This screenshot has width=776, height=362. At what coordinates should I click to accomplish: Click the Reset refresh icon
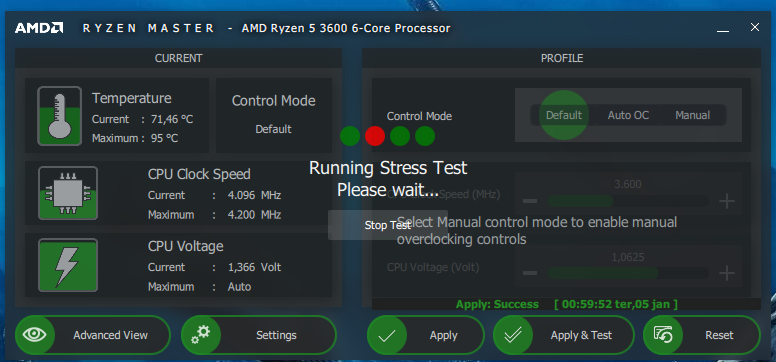662,335
